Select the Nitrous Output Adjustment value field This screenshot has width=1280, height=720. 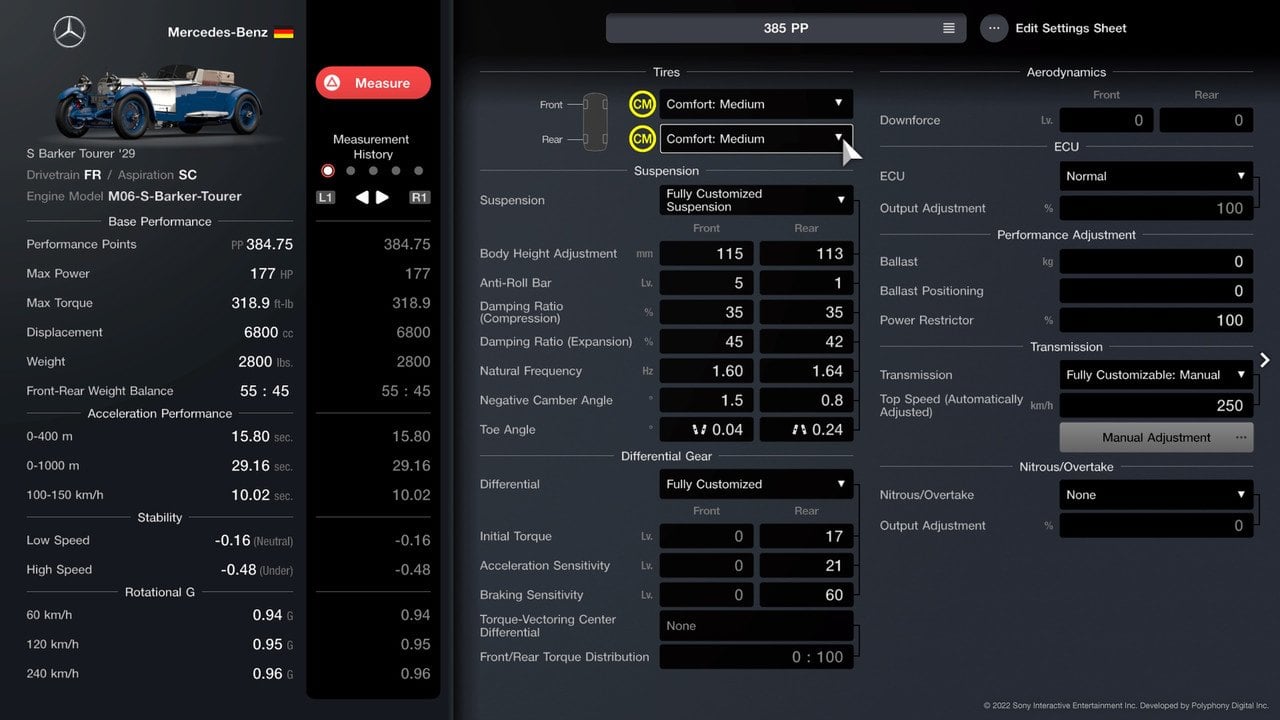coord(1156,525)
